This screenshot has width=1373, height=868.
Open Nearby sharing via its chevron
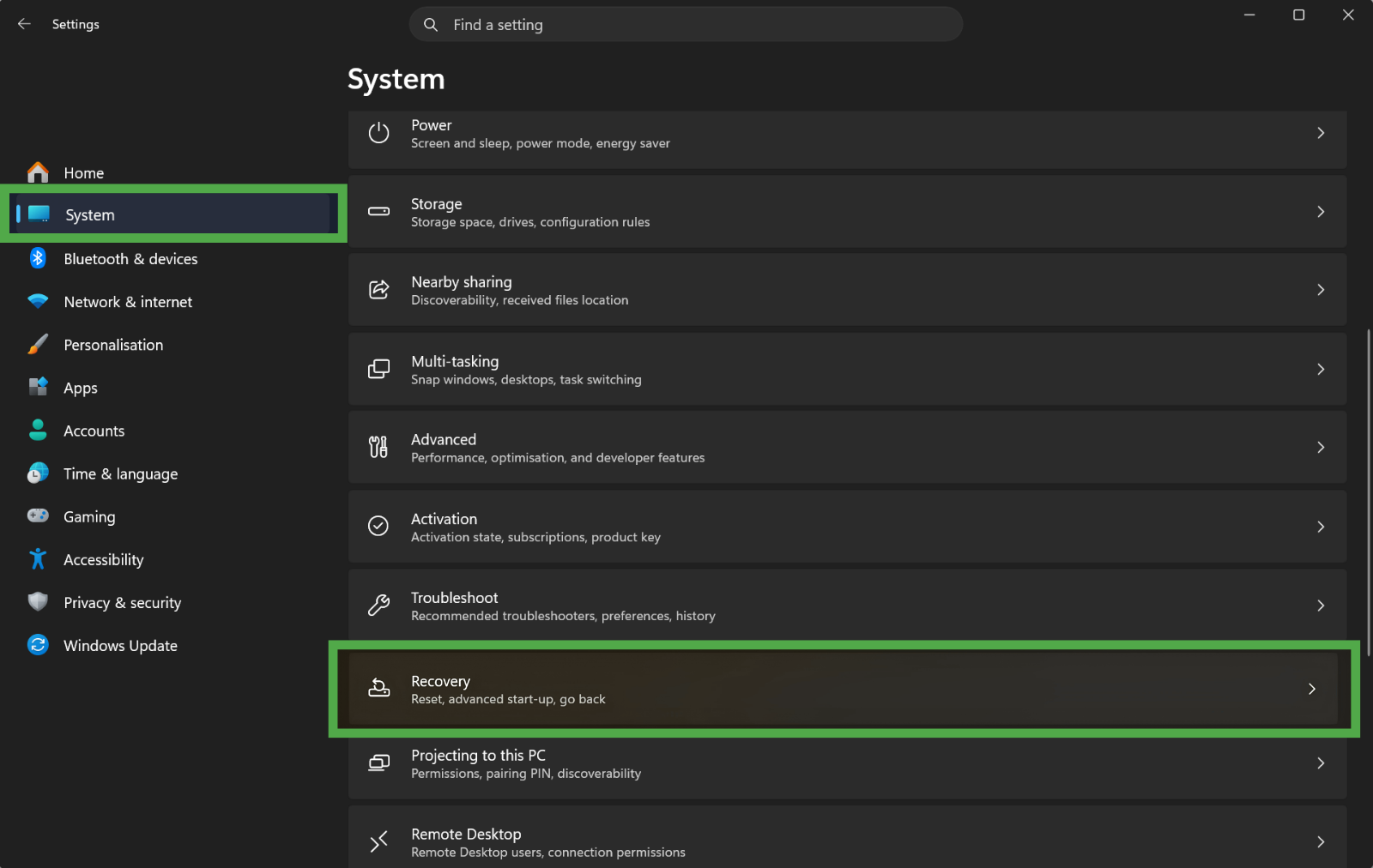1321,290
